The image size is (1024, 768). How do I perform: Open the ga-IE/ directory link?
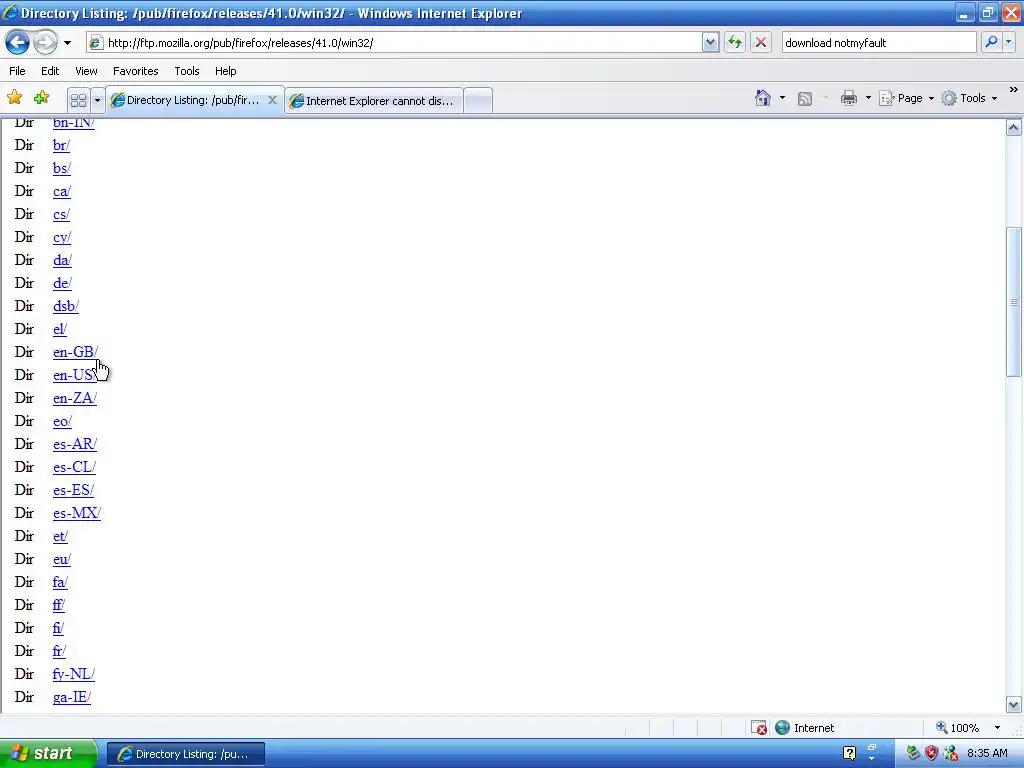[72, 697]
